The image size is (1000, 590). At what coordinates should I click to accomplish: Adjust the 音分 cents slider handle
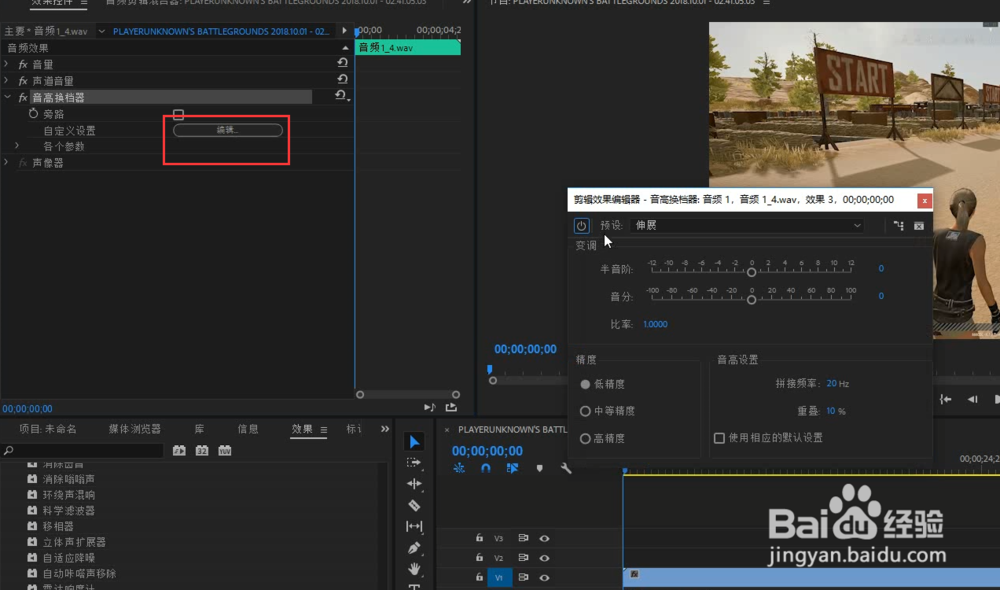751,300
